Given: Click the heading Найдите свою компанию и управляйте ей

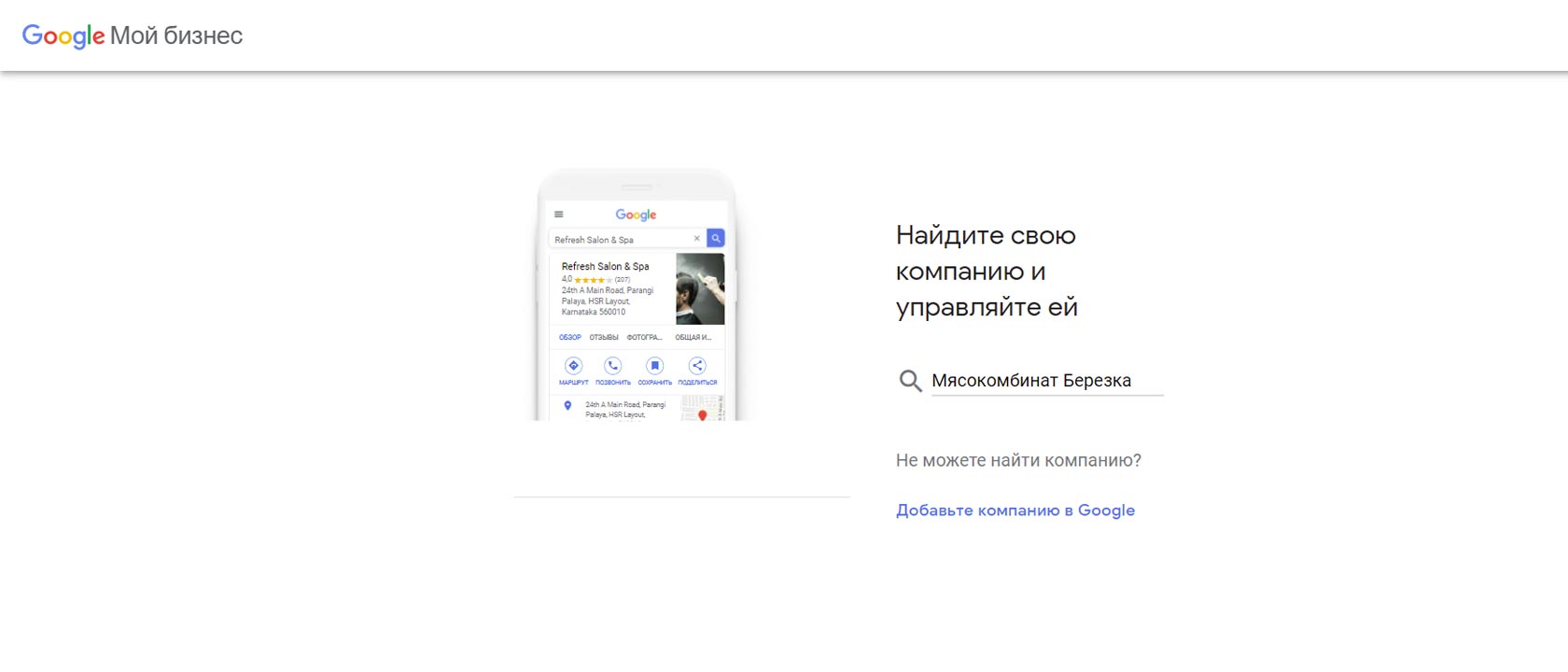Looking at the screenshot, I should click(x=987, y=271).
